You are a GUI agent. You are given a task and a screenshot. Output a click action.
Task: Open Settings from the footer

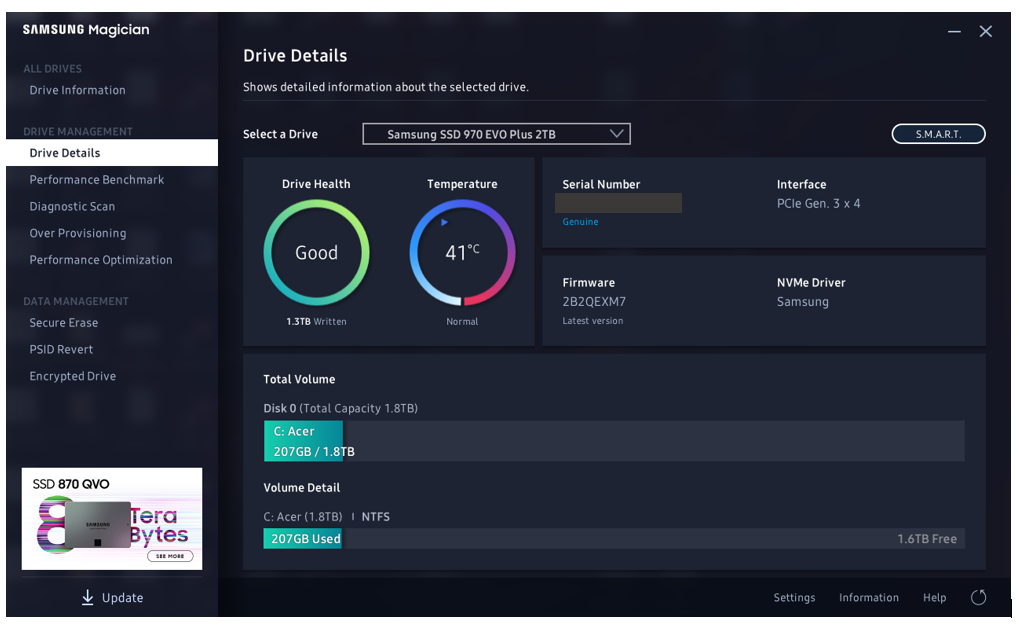[794, 597]
